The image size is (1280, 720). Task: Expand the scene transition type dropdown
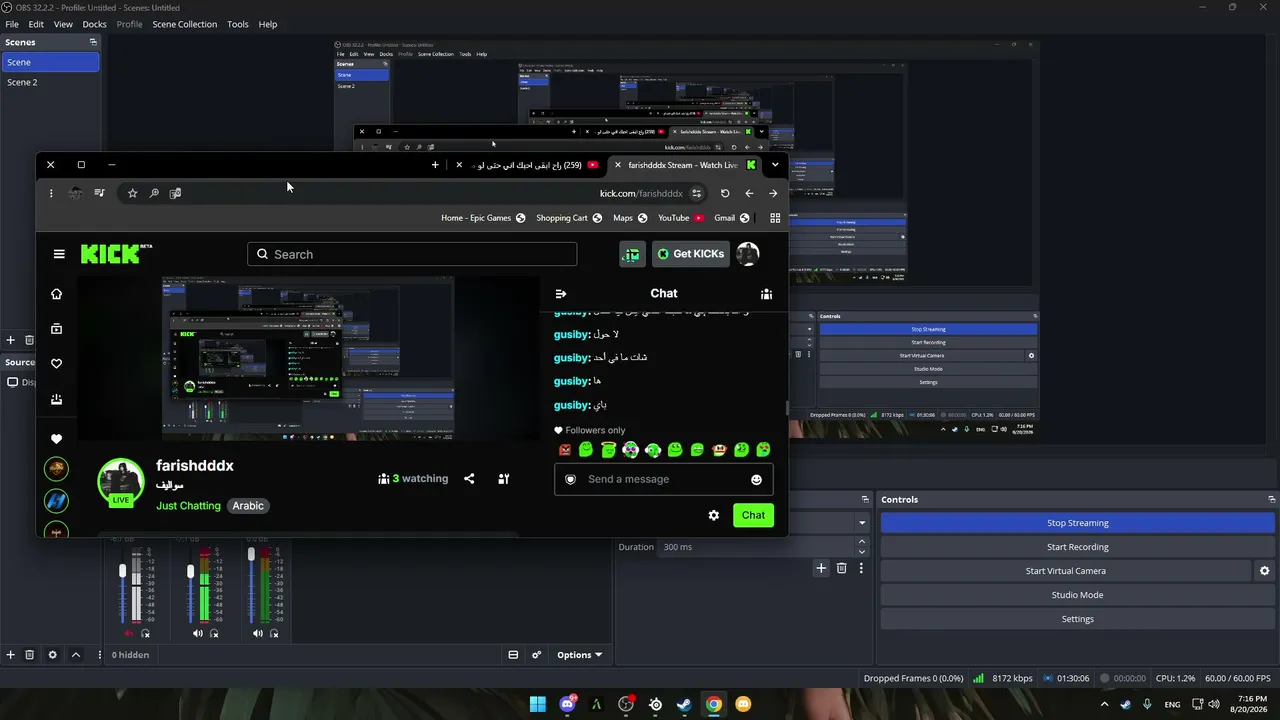(862, 522)
